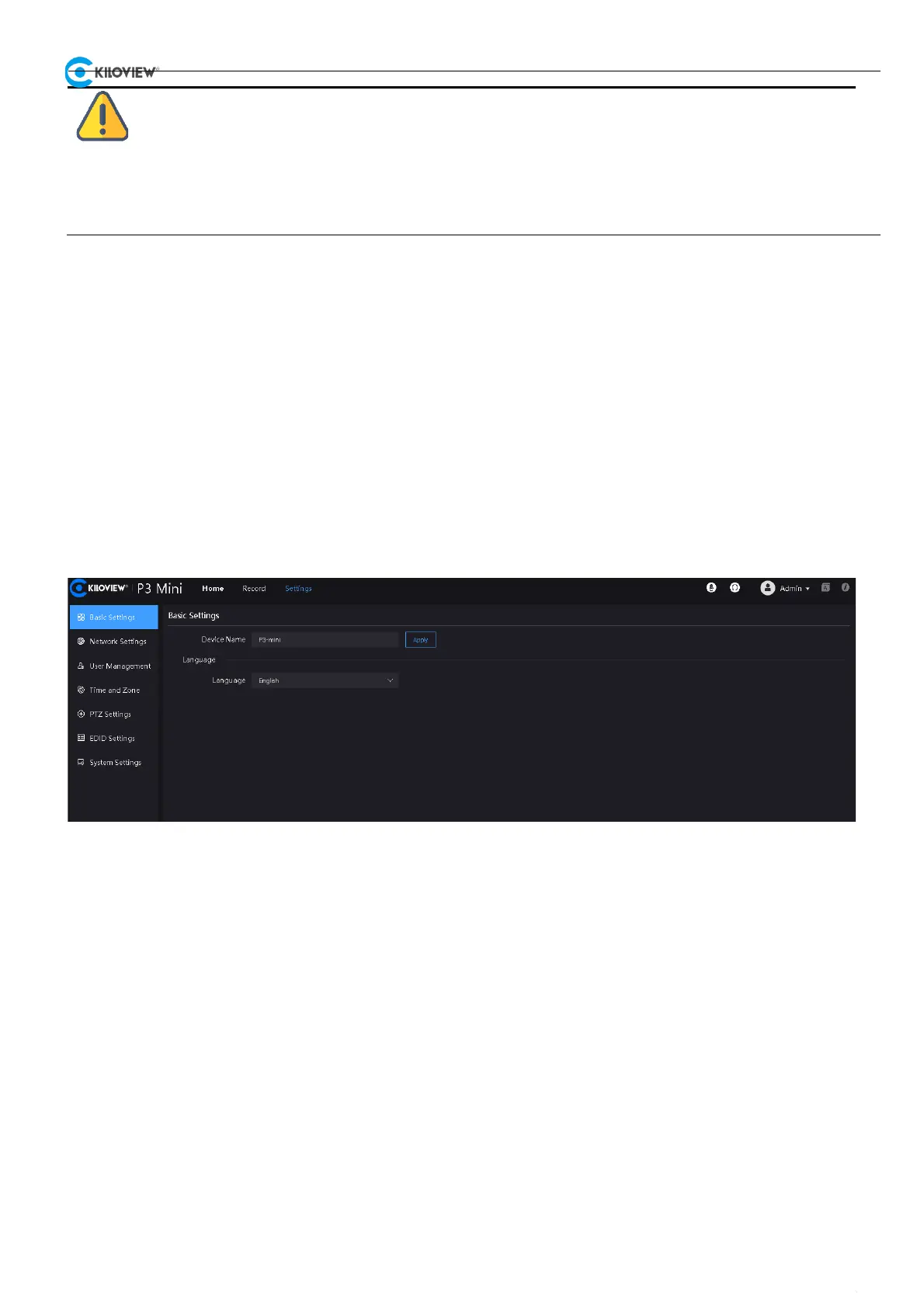
Task: Open the info icon in the top right
Action: (846, 588)
